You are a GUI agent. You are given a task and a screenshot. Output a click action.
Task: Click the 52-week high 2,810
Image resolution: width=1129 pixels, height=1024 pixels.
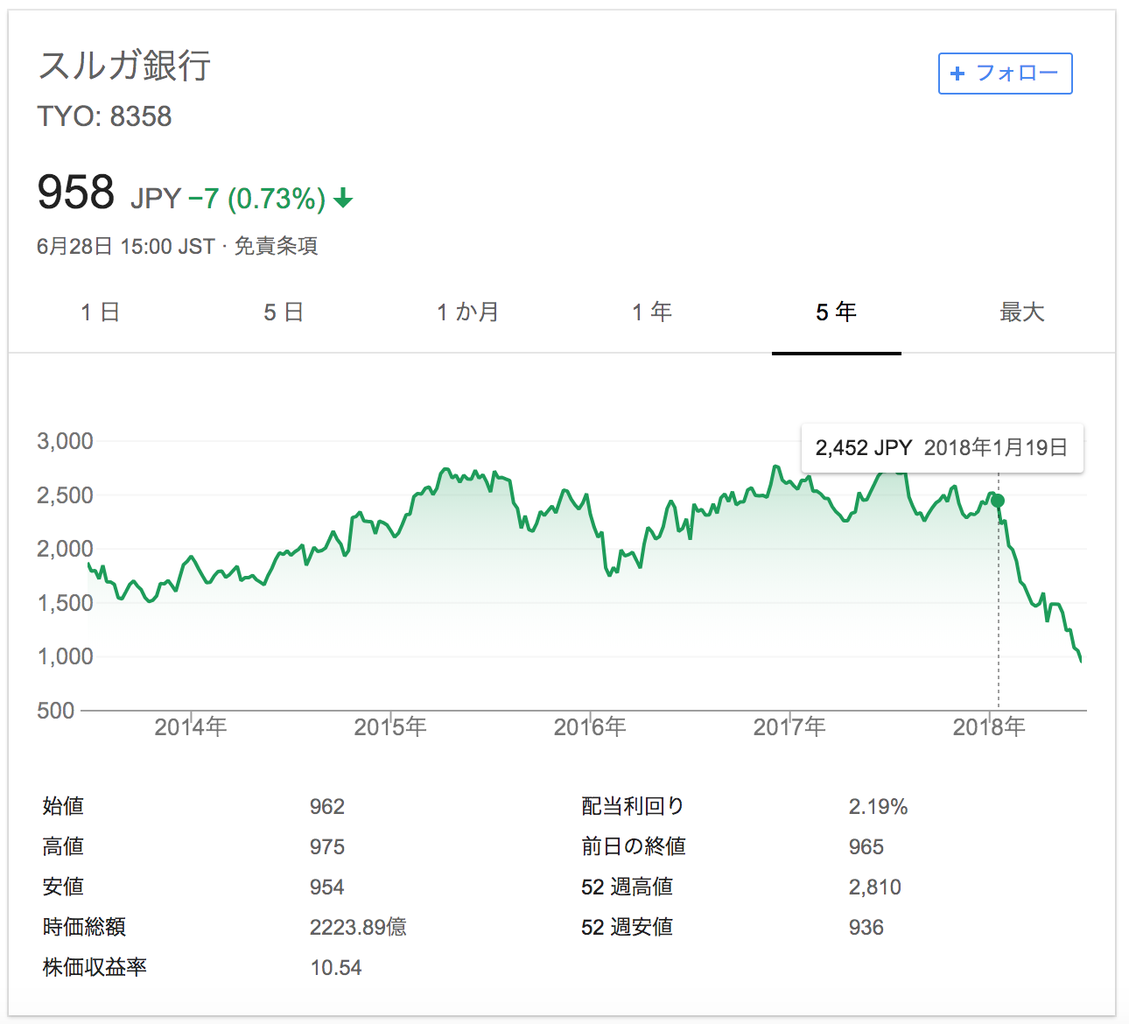[x=875, y=887]
